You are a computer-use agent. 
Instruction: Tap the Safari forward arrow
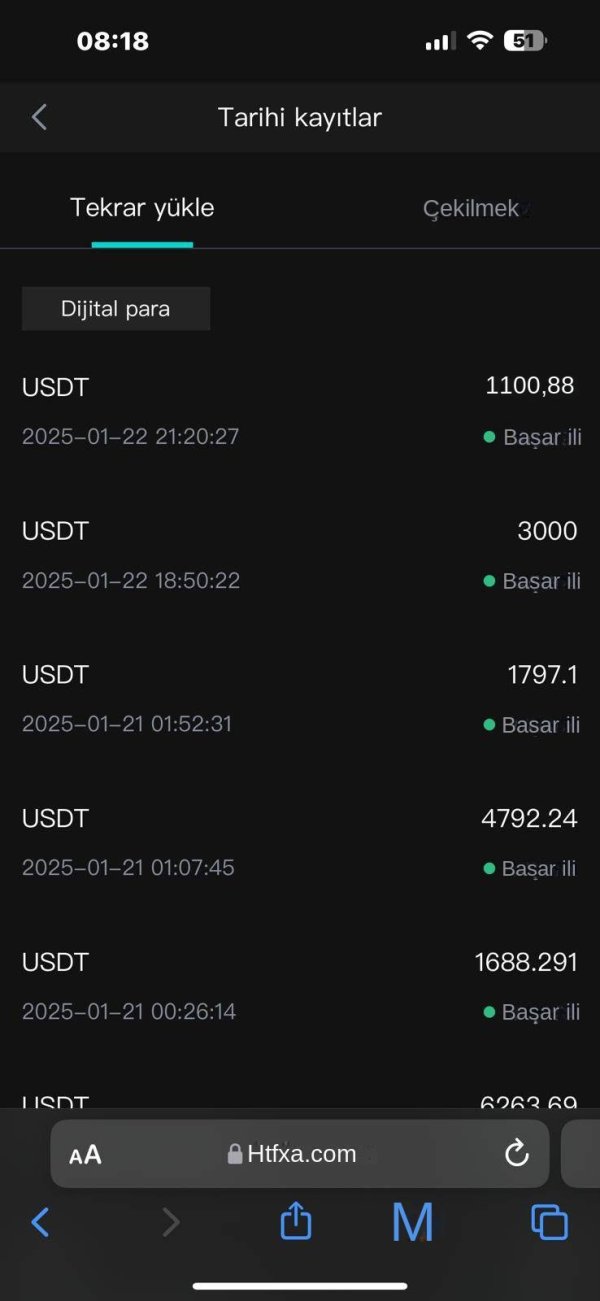pos(171,1221)
